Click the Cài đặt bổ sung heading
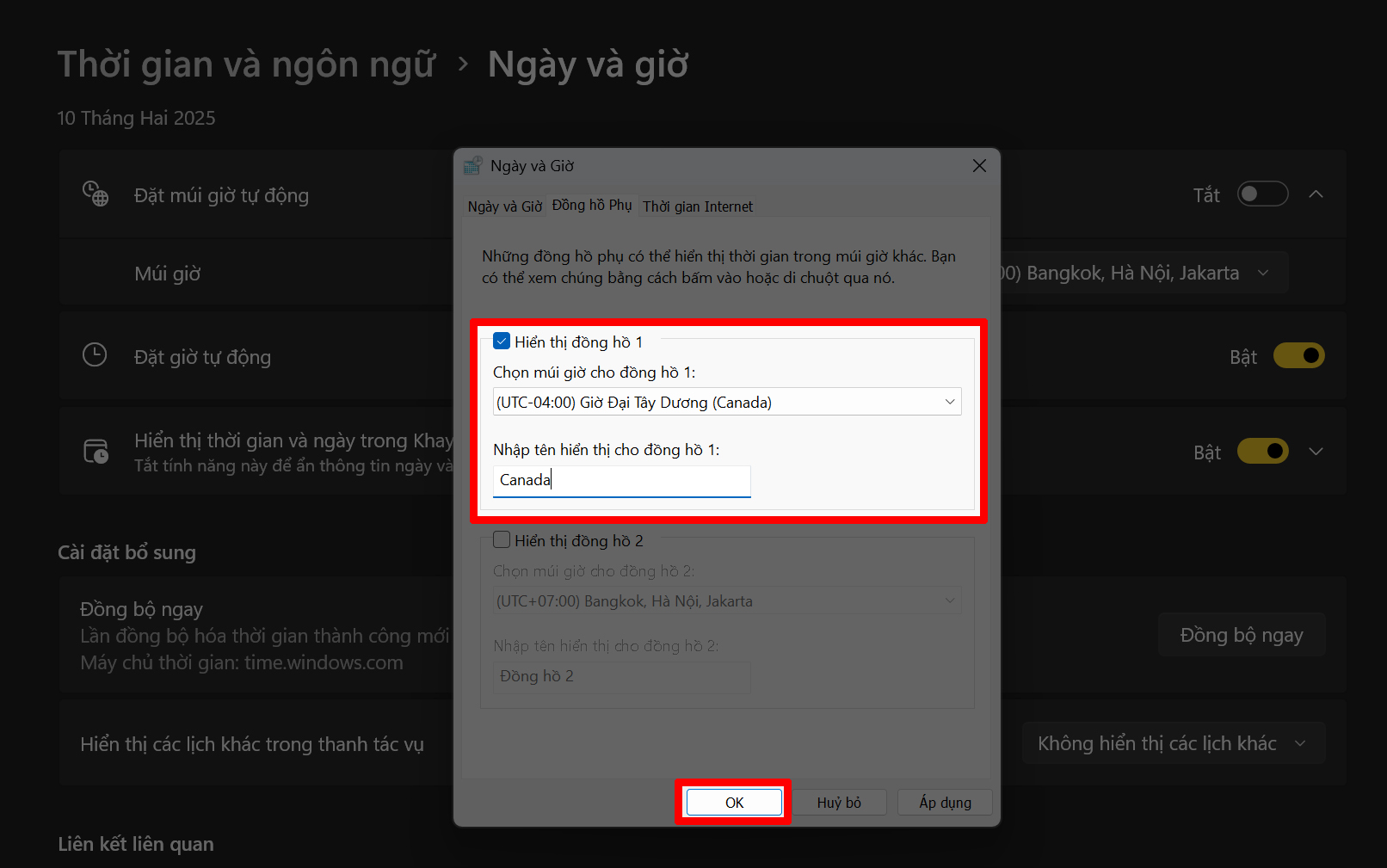This screenshot has width=1387, height=868. [126, 552]
